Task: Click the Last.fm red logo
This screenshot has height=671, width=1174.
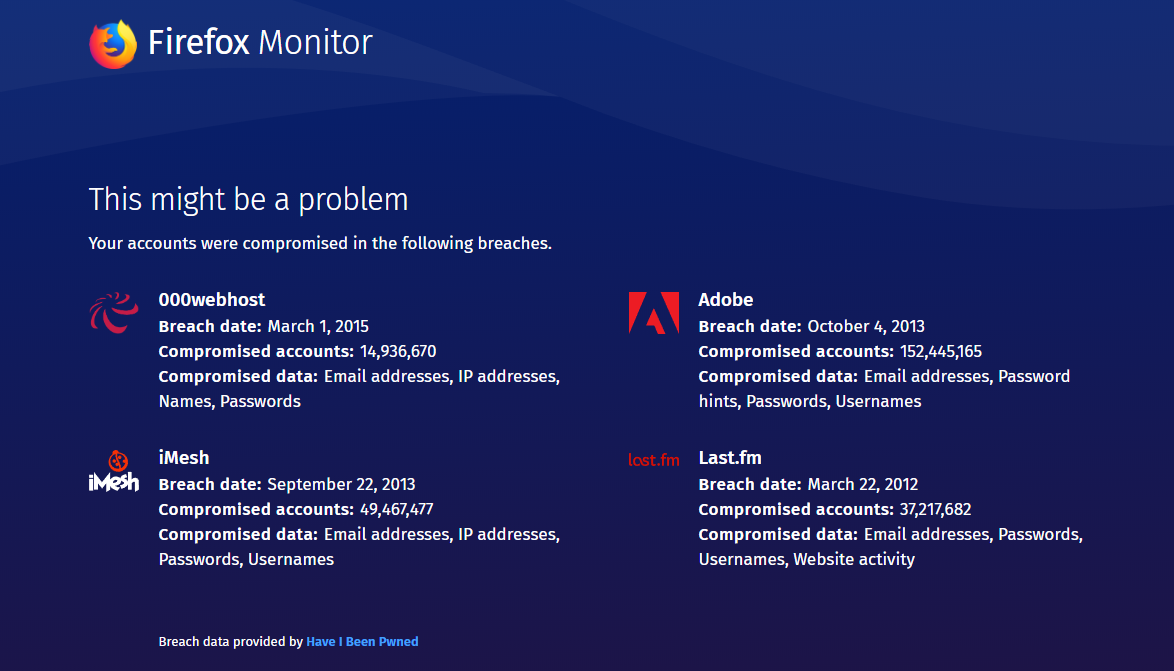Action: coord(653,460)
